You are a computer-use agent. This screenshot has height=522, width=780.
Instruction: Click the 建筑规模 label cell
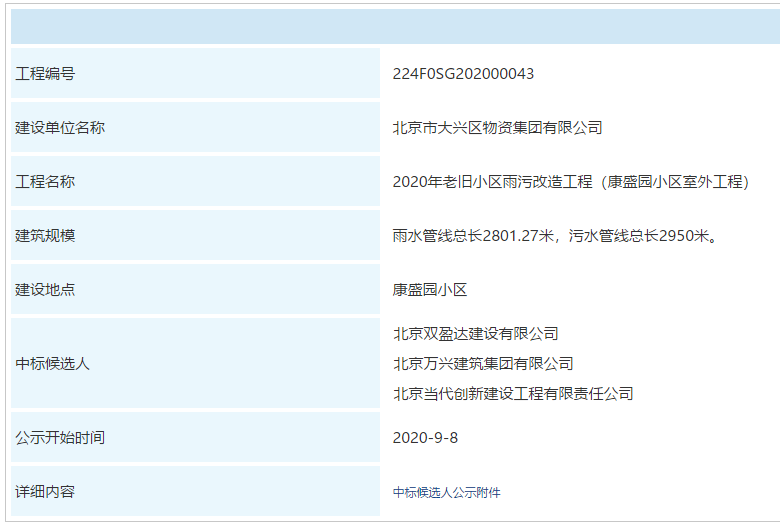coord(195,235)
